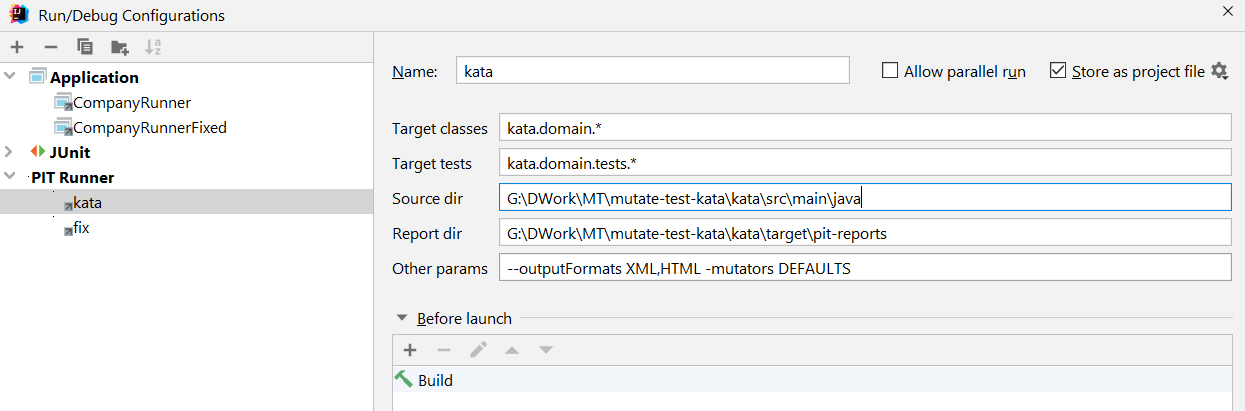Uncheck Store as project file

click(1058, 71)
